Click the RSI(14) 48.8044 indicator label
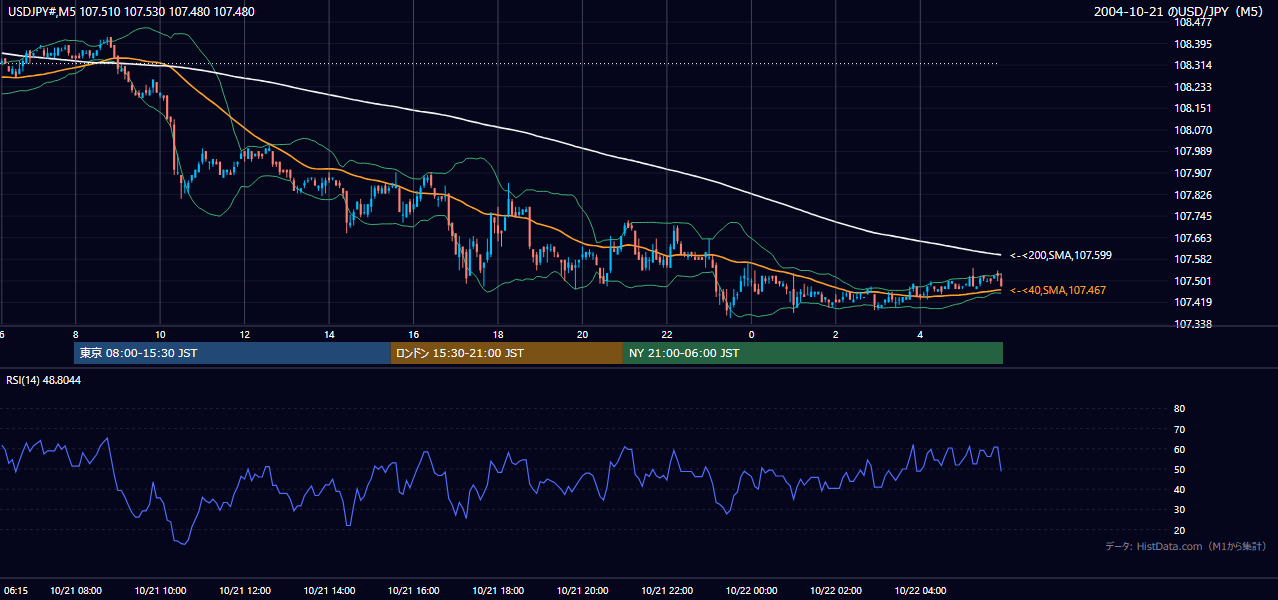The height and width of the screenshot is (600, 1278). click(x=44, y=380)
